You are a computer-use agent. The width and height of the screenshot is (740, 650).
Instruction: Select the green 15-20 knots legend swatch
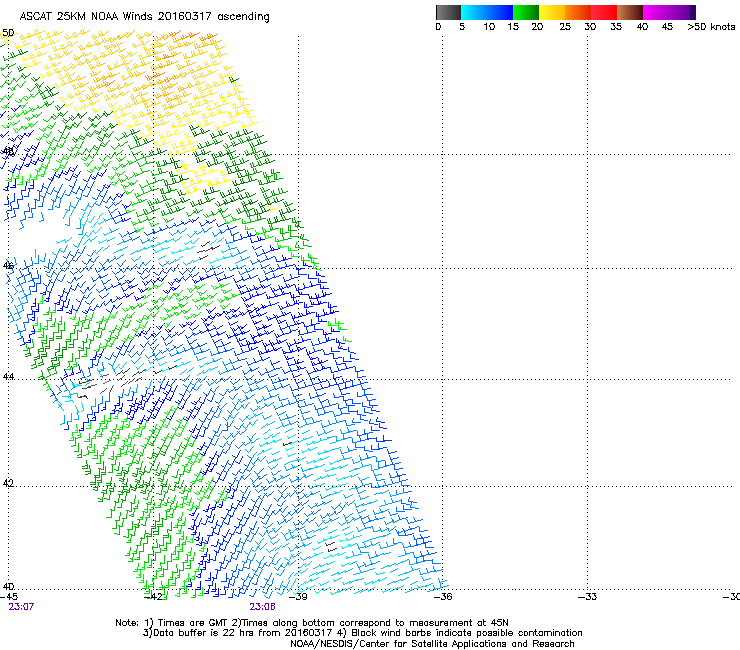click(526, 12)
